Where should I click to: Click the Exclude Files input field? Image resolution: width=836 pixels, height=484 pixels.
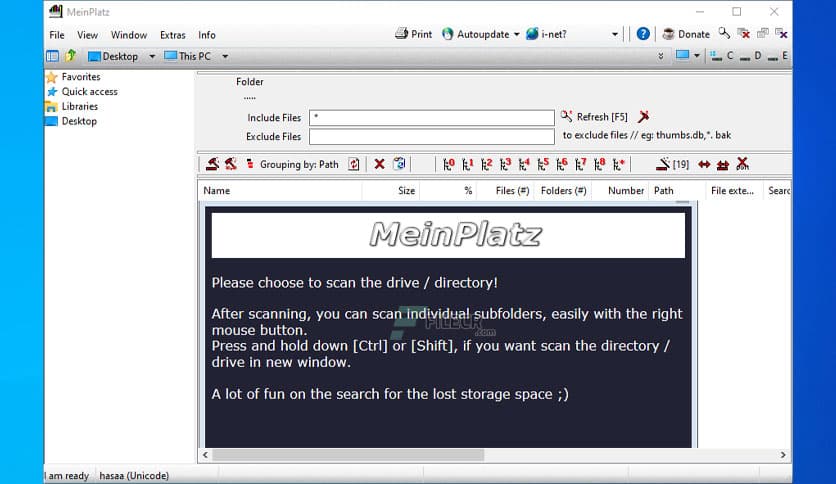431,136
